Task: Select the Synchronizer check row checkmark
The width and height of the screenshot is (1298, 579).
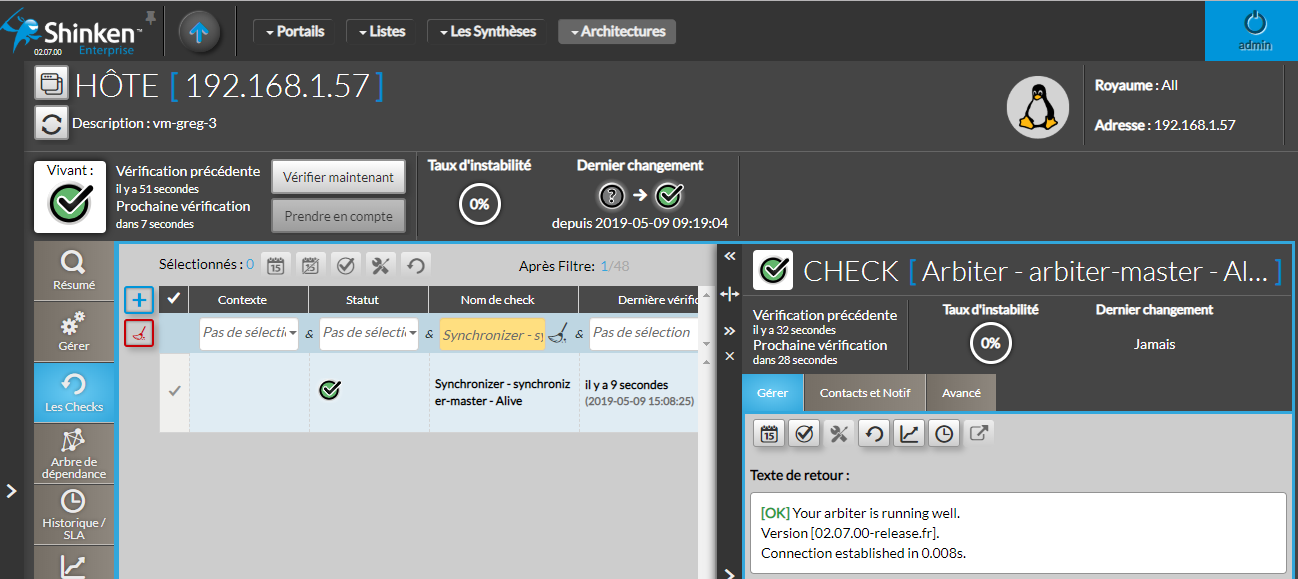Action: [174, 391]
